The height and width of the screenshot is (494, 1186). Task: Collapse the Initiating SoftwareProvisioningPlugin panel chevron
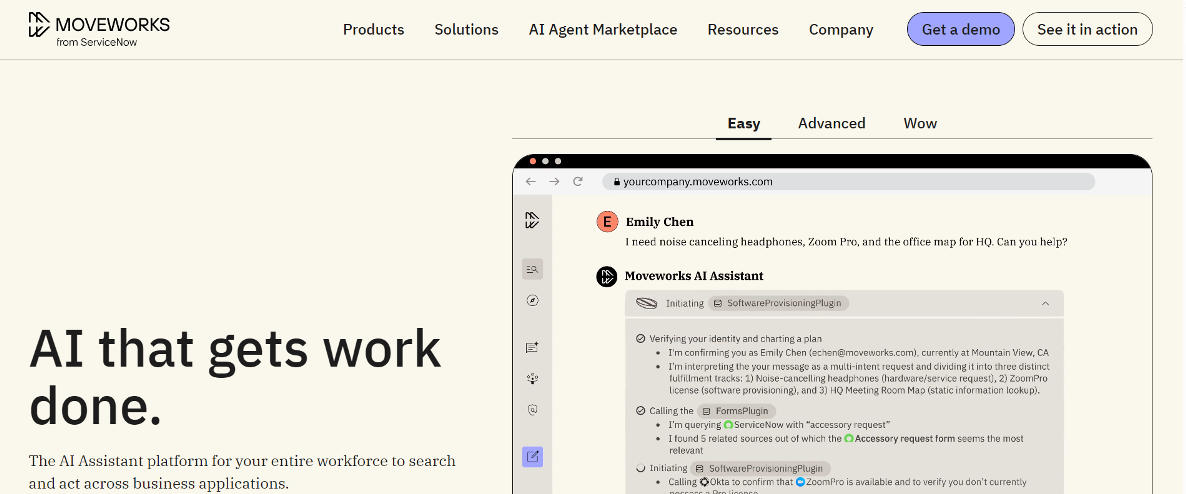tap(1045, 303)
